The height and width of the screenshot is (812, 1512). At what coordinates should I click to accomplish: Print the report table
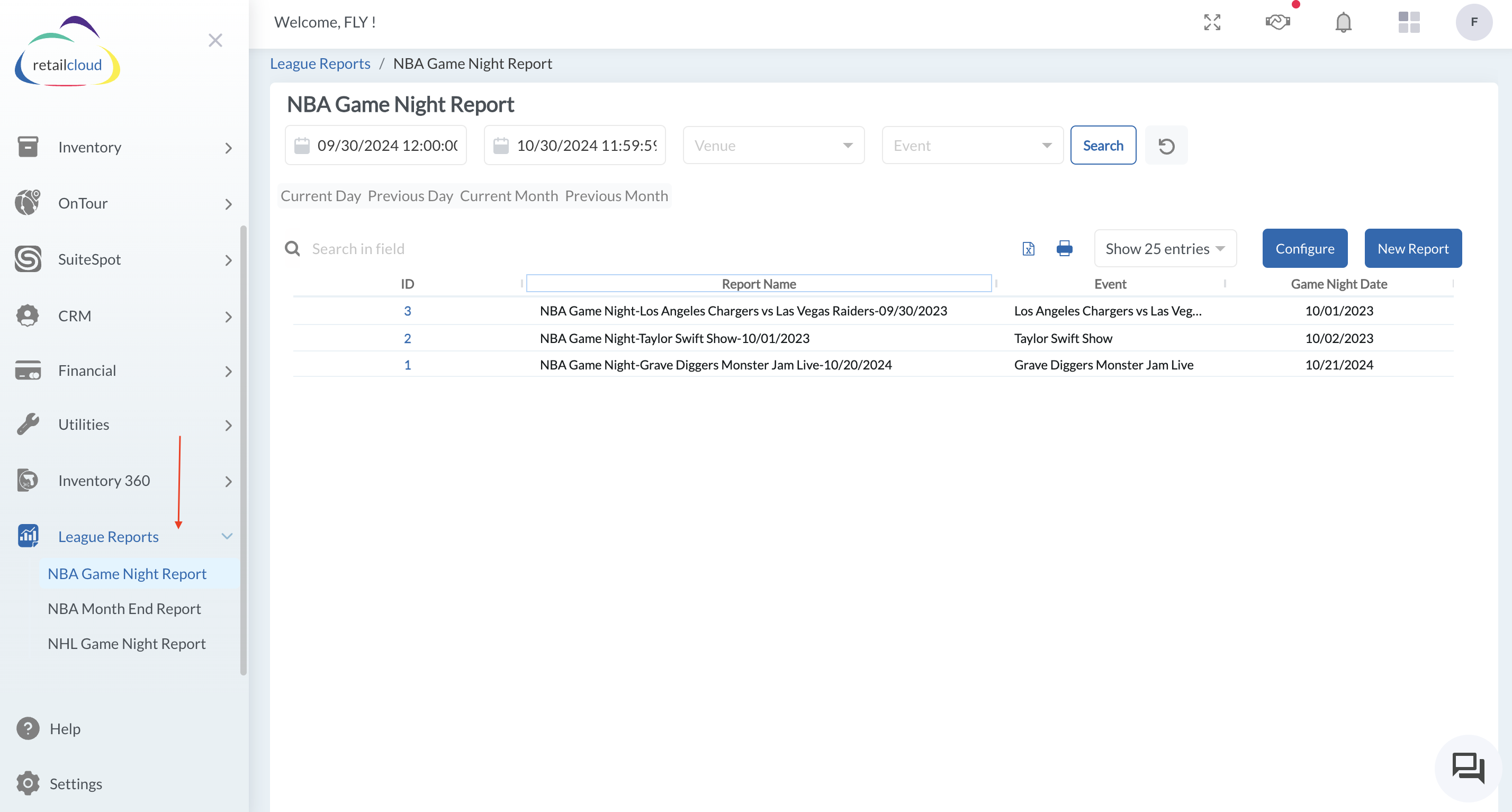pos(1064,249)
